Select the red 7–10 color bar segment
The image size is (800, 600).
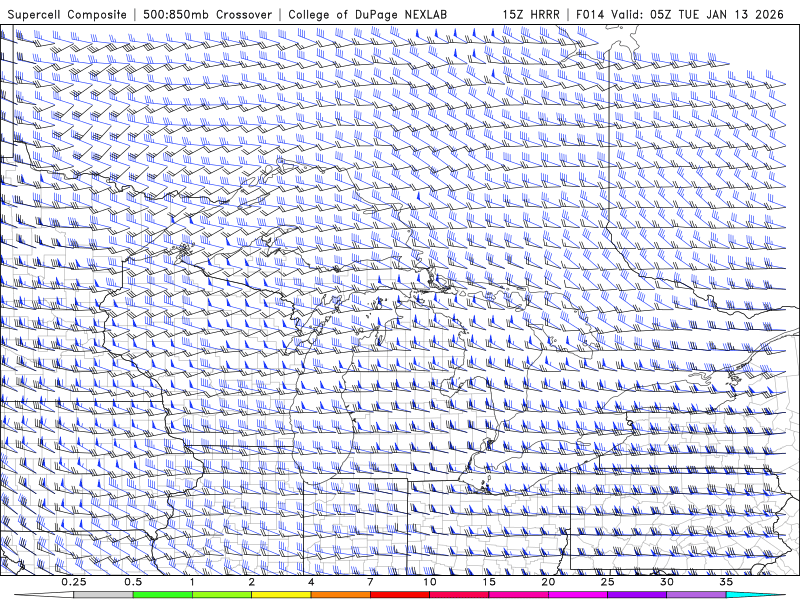[400, 595]
